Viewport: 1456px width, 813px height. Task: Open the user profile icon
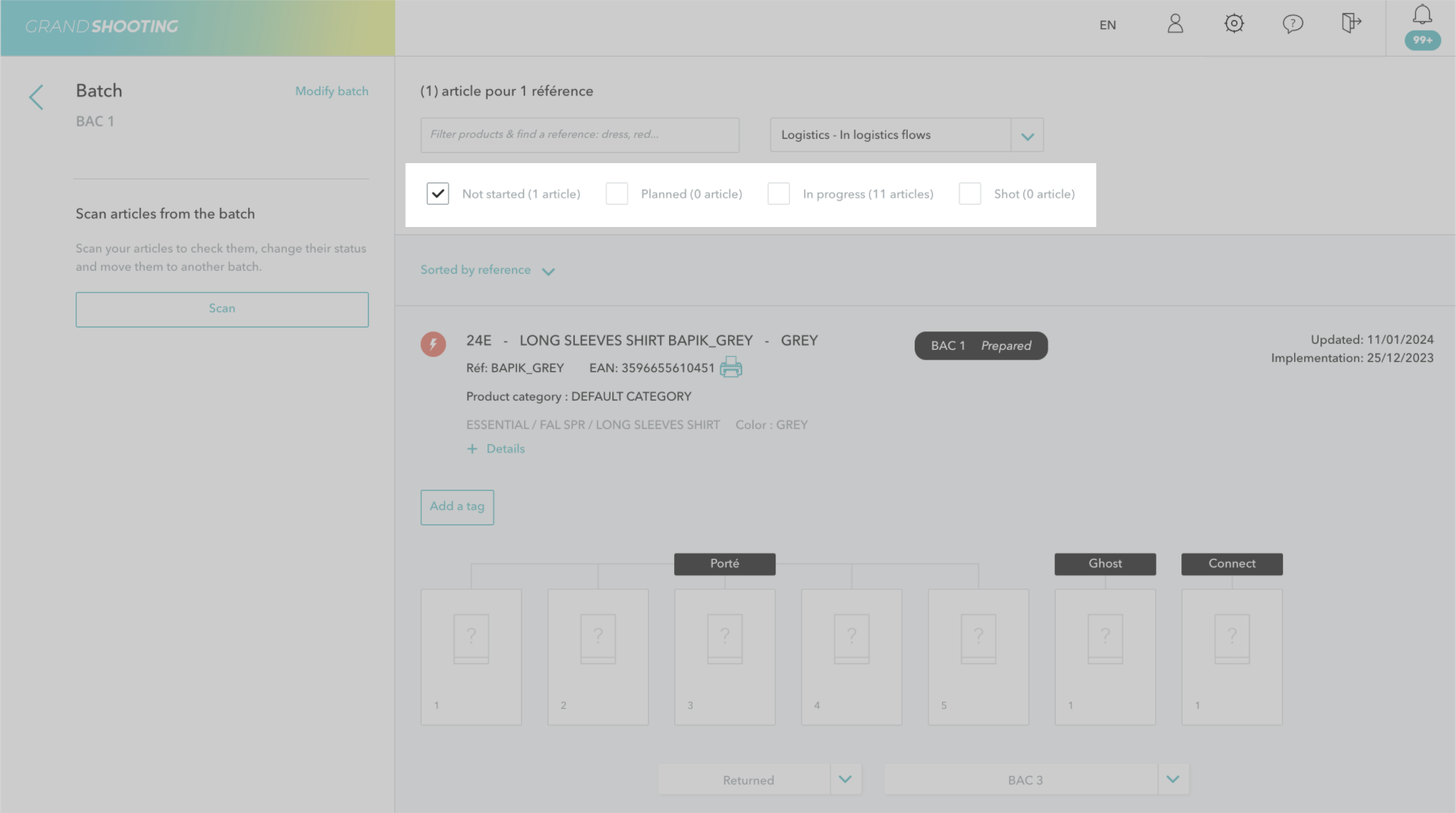[x=1175, y=24]
